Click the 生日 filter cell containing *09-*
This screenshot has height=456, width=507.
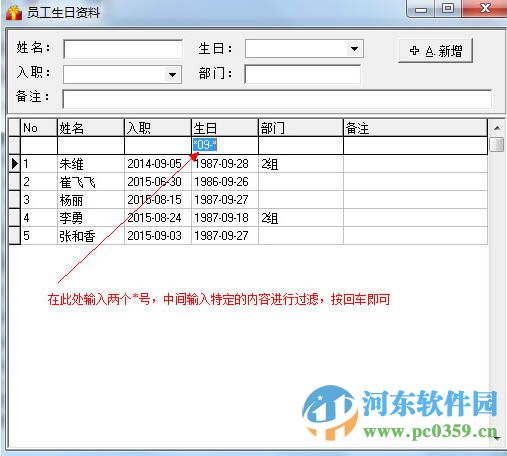tap(225, 145)
